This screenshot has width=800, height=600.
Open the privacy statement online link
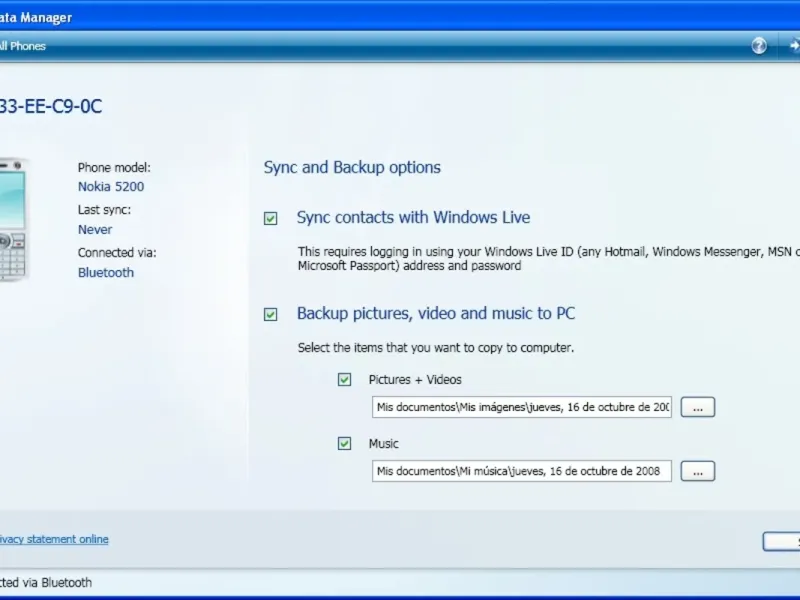[54, 539]
